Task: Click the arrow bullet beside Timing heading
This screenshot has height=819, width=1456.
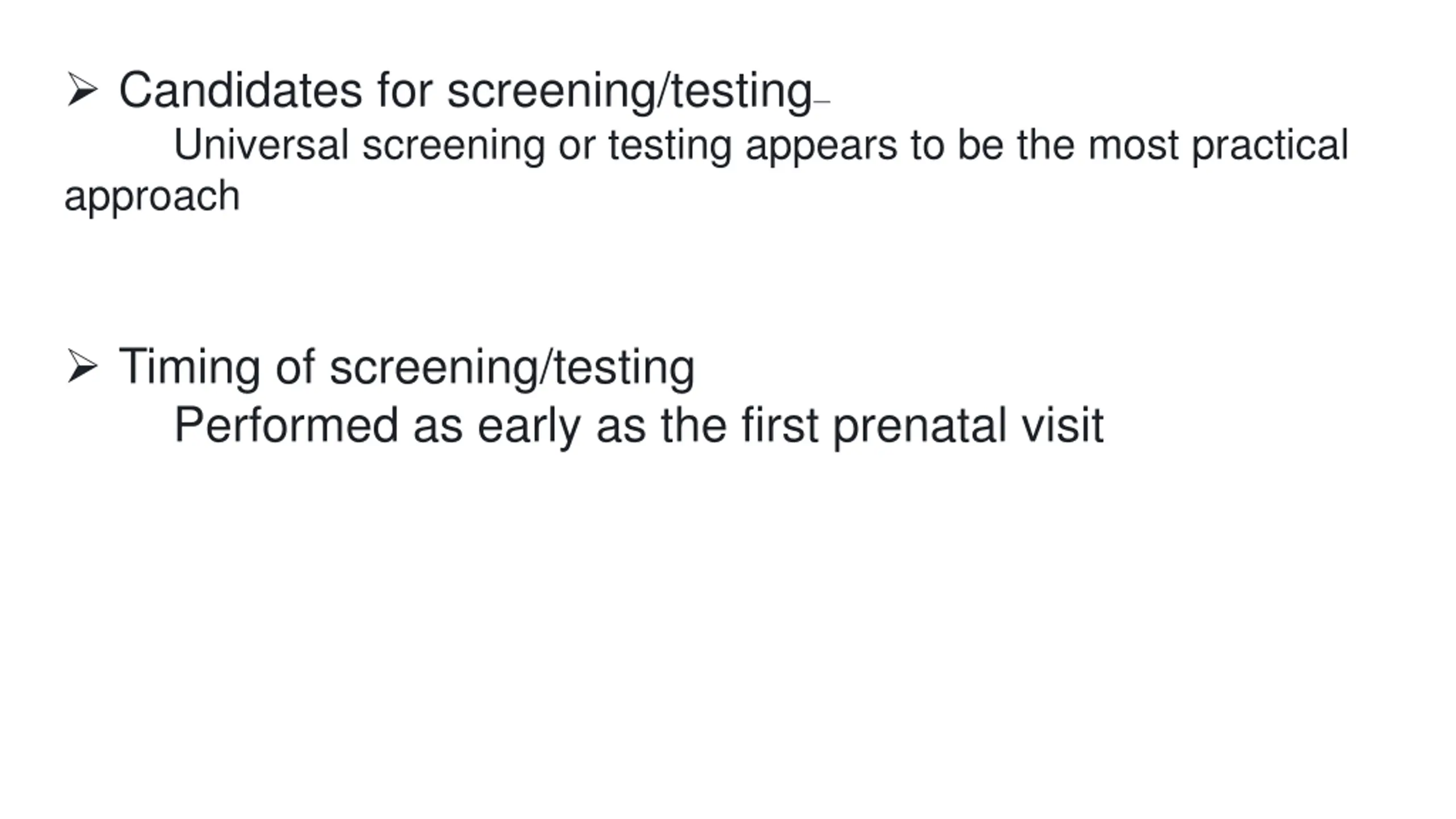Action: point(82,366)
